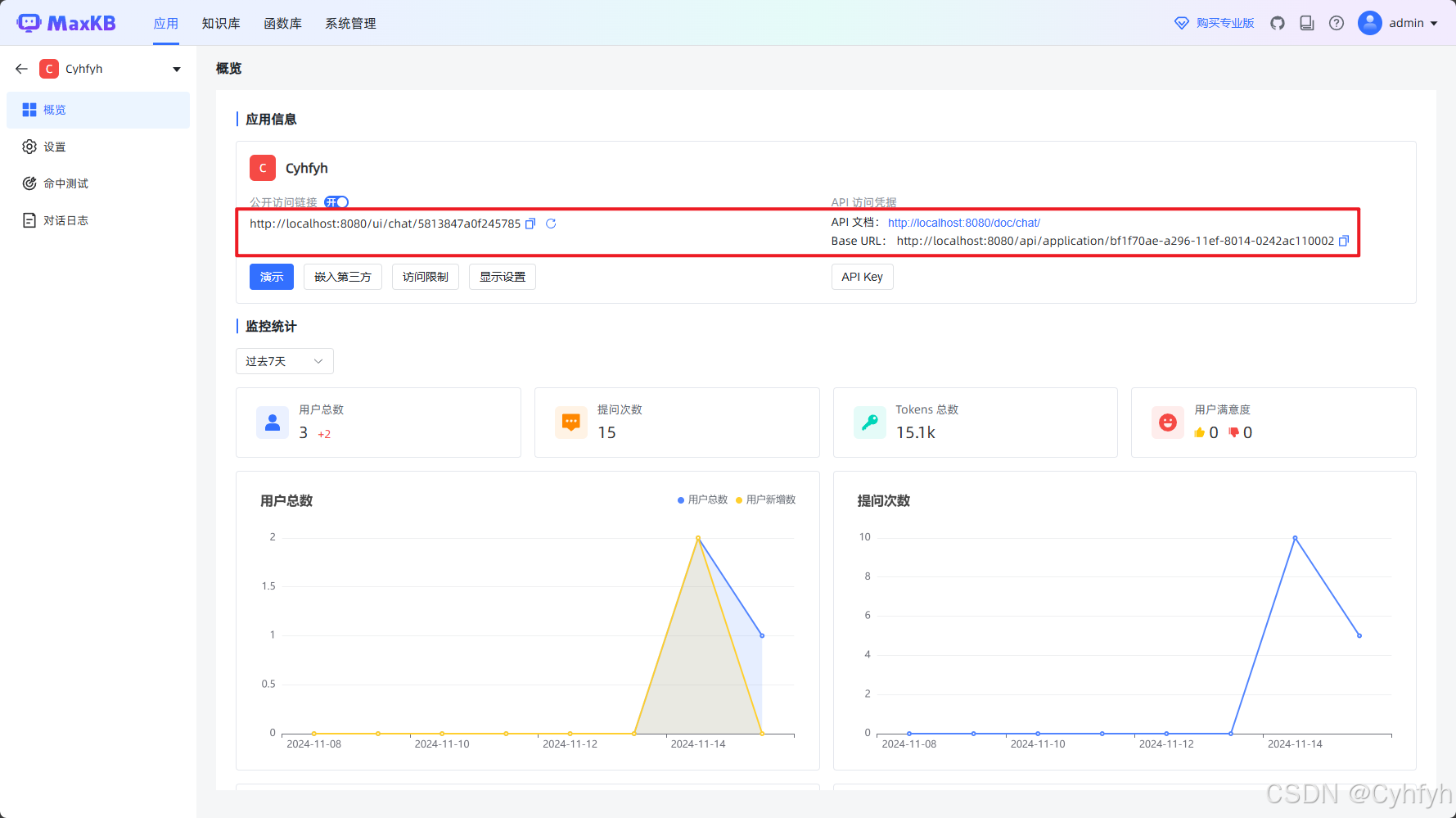Screen dimensions: 1456x818
Task: Open 对话日志 in the sidebar
Action: [98, 220]
